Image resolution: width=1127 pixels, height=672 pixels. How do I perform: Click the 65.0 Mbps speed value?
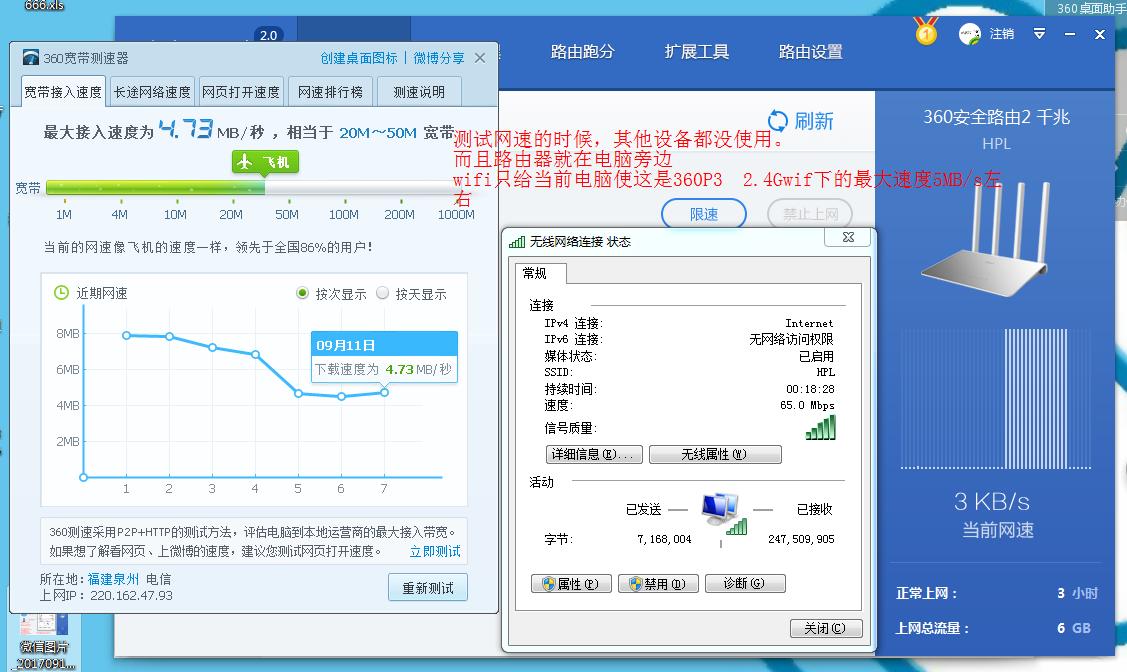[x=807, y=405]
